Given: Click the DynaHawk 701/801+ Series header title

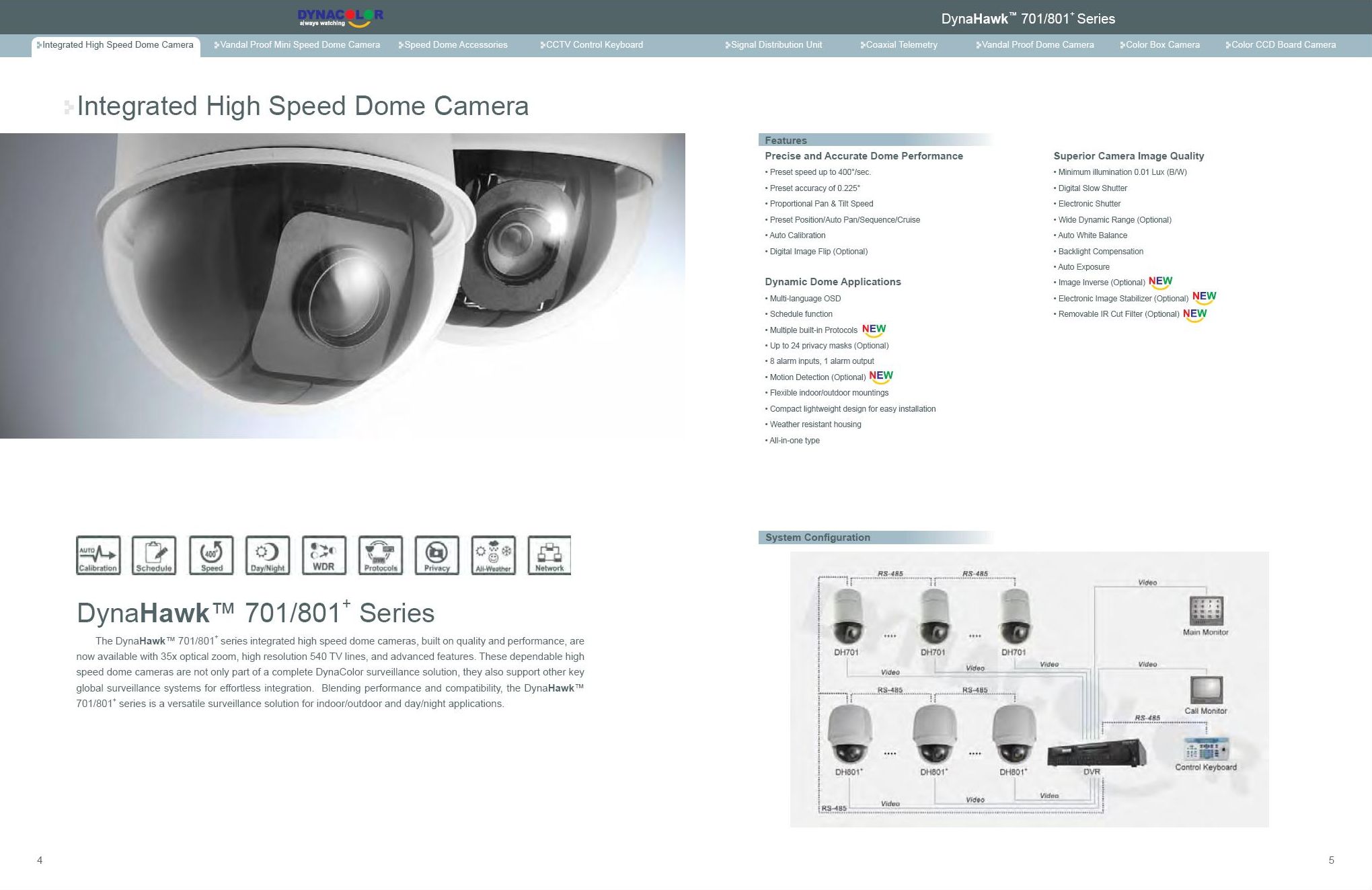Looking at the screenshot, I should pos(1028,19).
